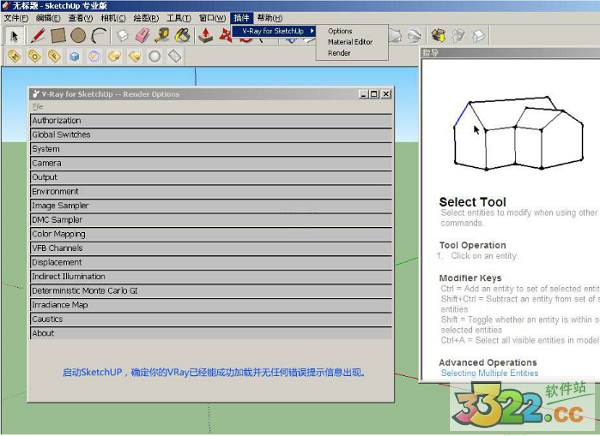Expand the VFB Channels rollout
Screen dimensions: 600x436
pos(211,248)
